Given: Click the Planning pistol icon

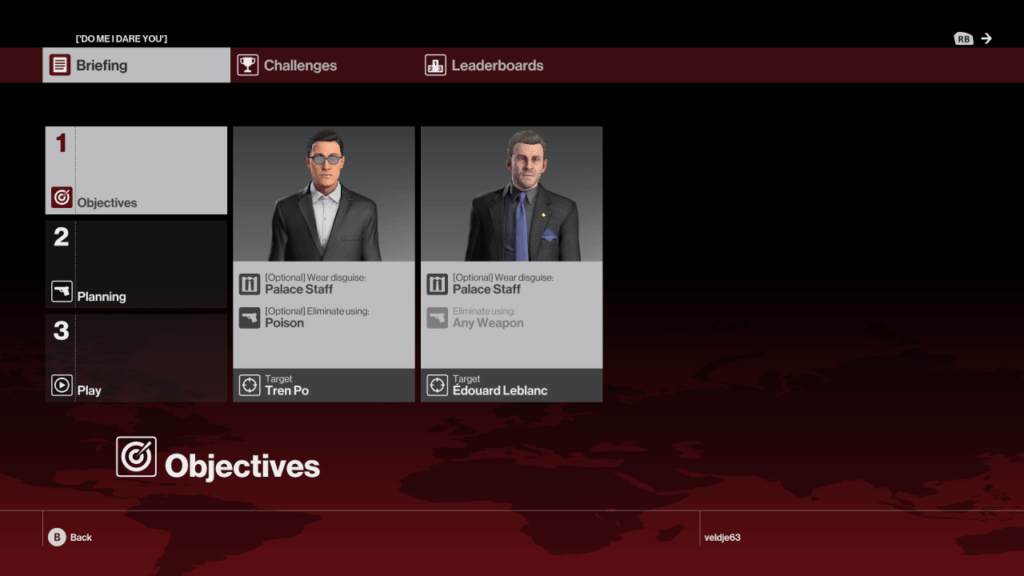Looking at the screenshot, I should 61,291.
